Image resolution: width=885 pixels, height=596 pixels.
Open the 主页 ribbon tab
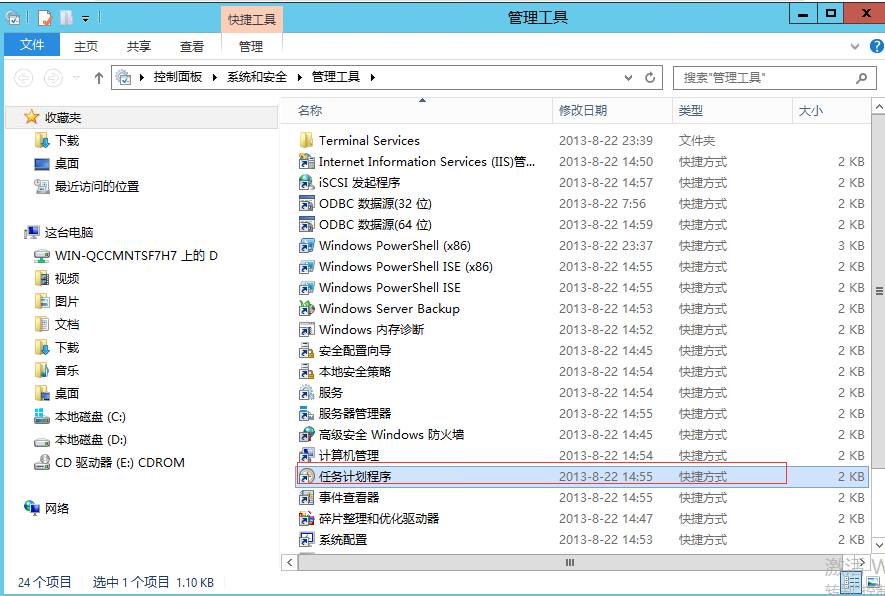[86, 46]
